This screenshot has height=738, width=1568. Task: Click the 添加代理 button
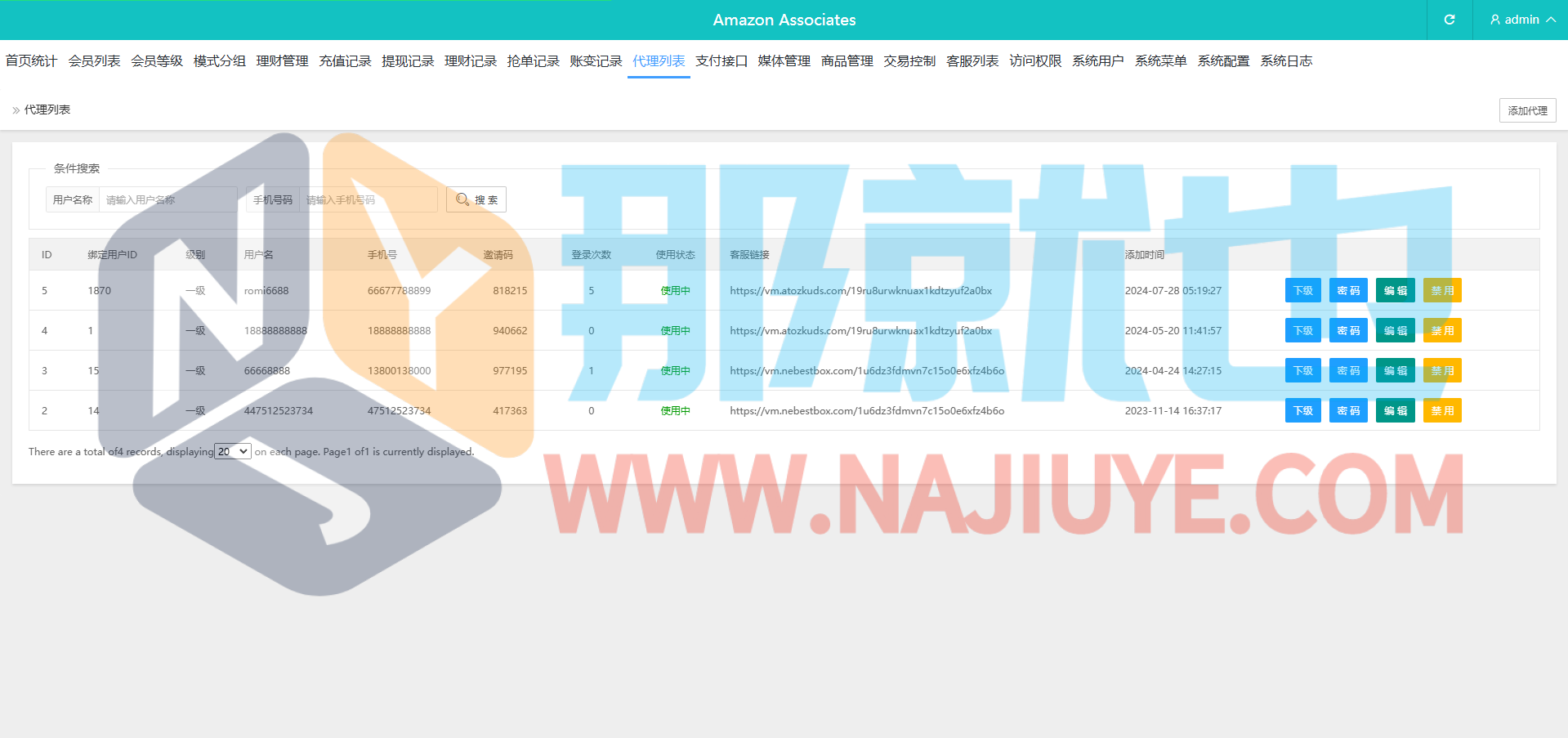click(1526, 110)
